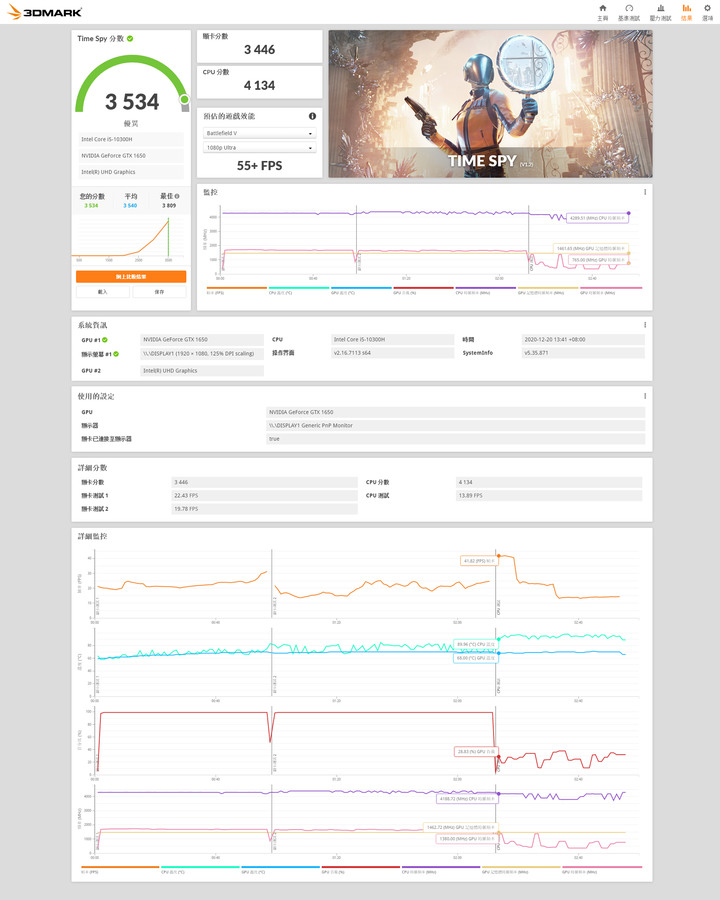Screen dimensions: 720x900
Task: Open the settings used panel three-dot menu
Action: (645, 396)
